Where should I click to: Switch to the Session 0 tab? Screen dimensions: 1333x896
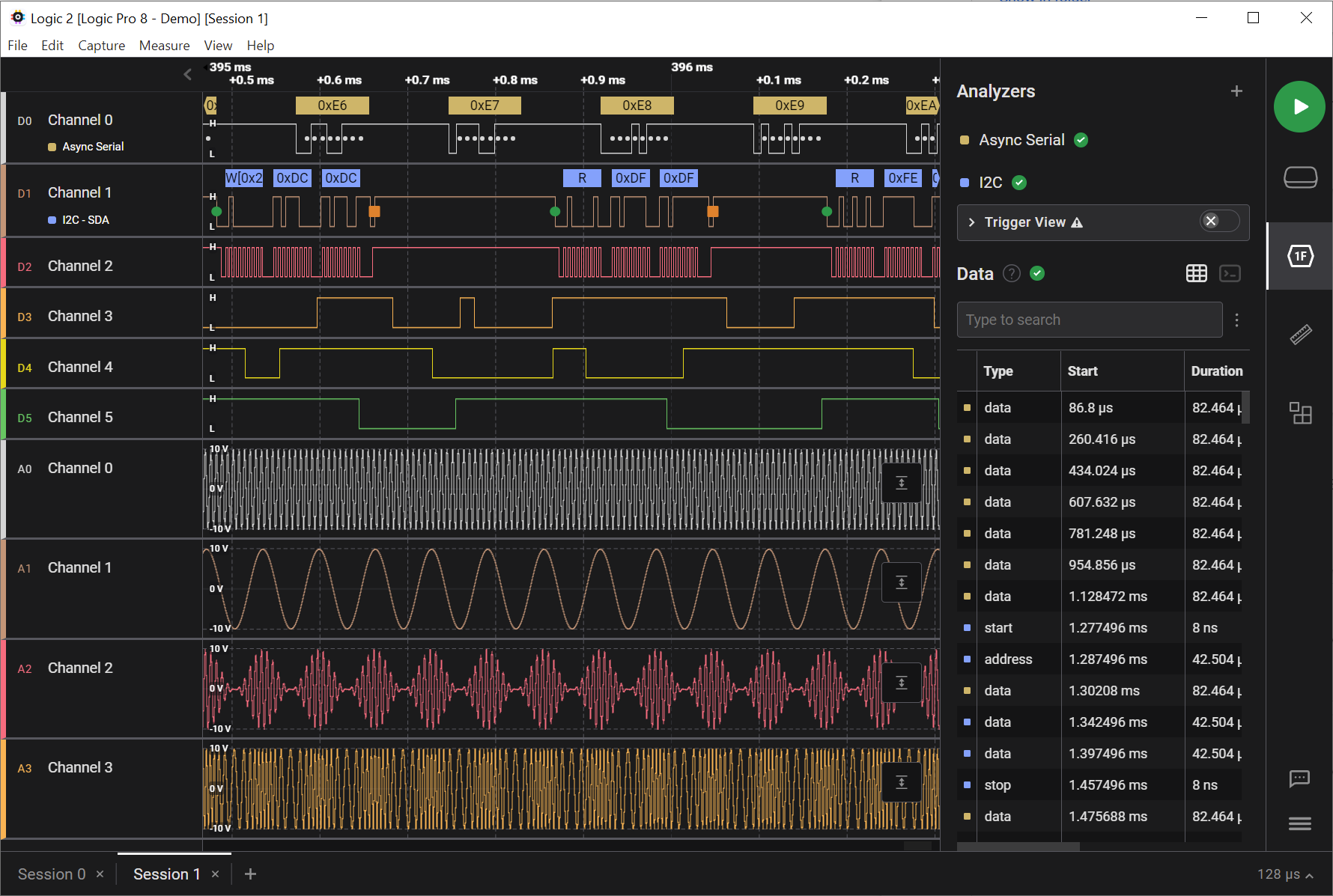(x=52, y=874)
